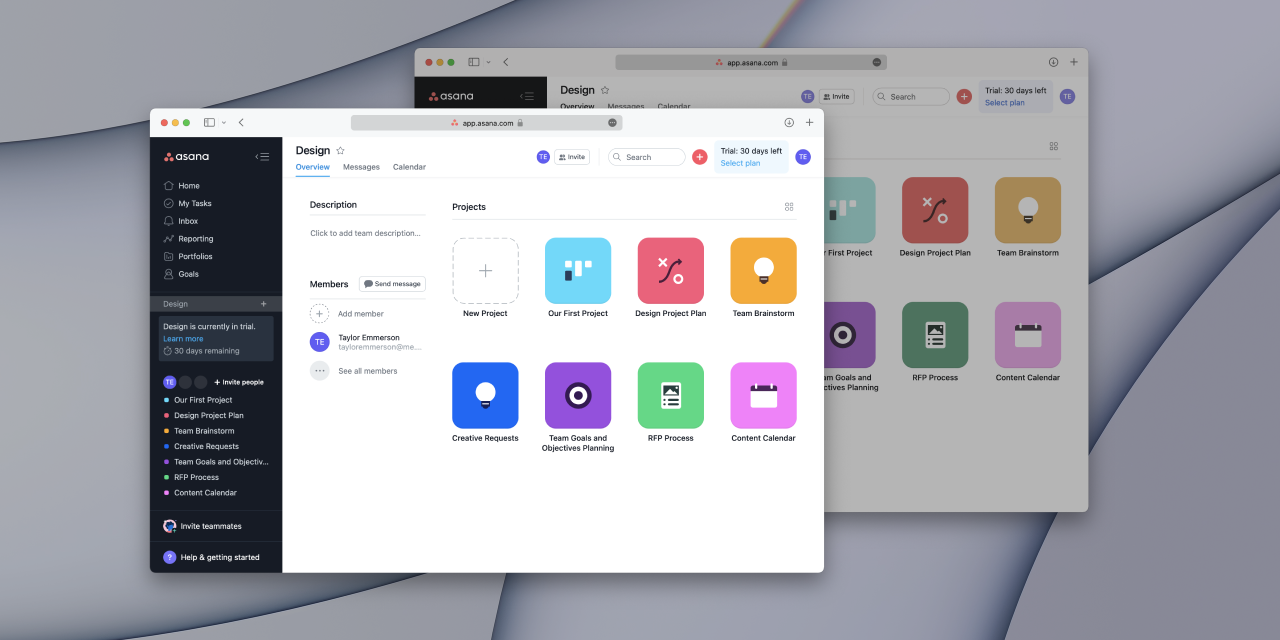Click the Asana logo in the sidebar
1280x640 pixels.
coord(185,156)
